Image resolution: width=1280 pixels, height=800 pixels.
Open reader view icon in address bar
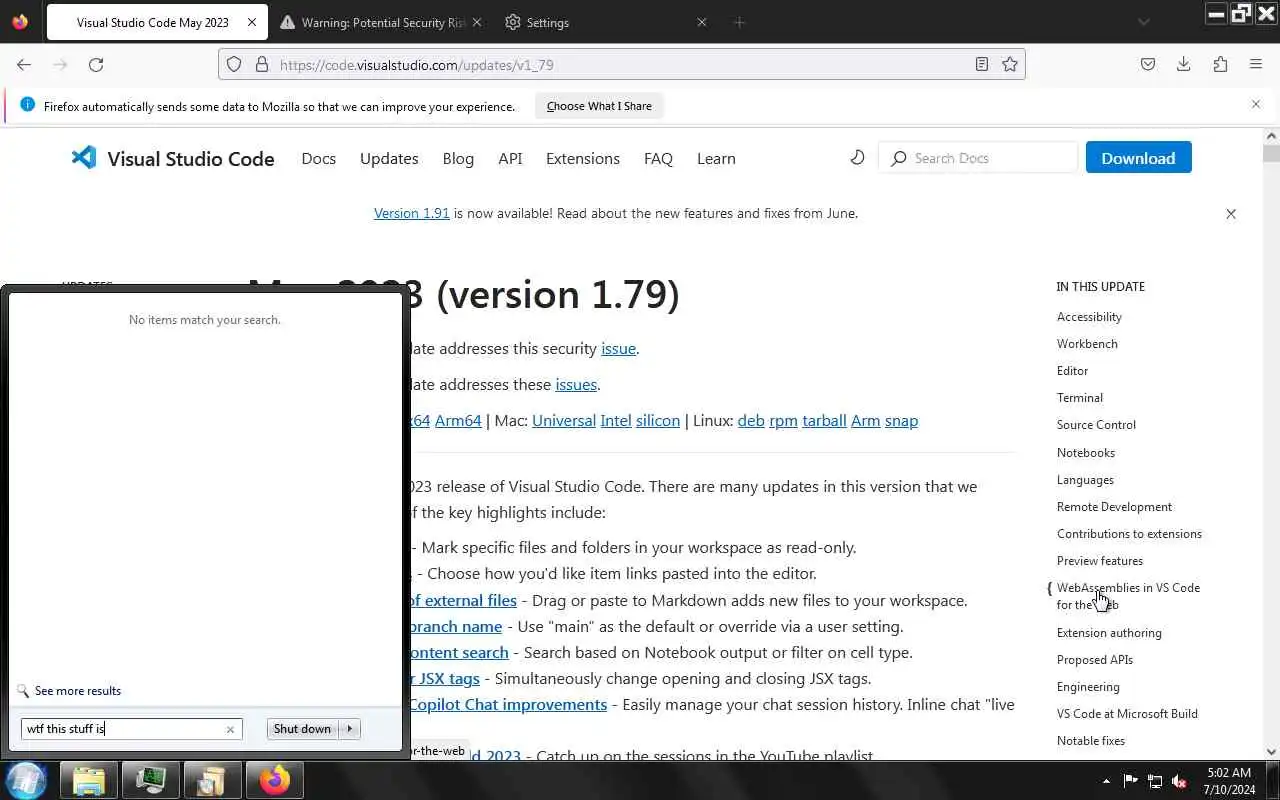click(x=982, y=64)
